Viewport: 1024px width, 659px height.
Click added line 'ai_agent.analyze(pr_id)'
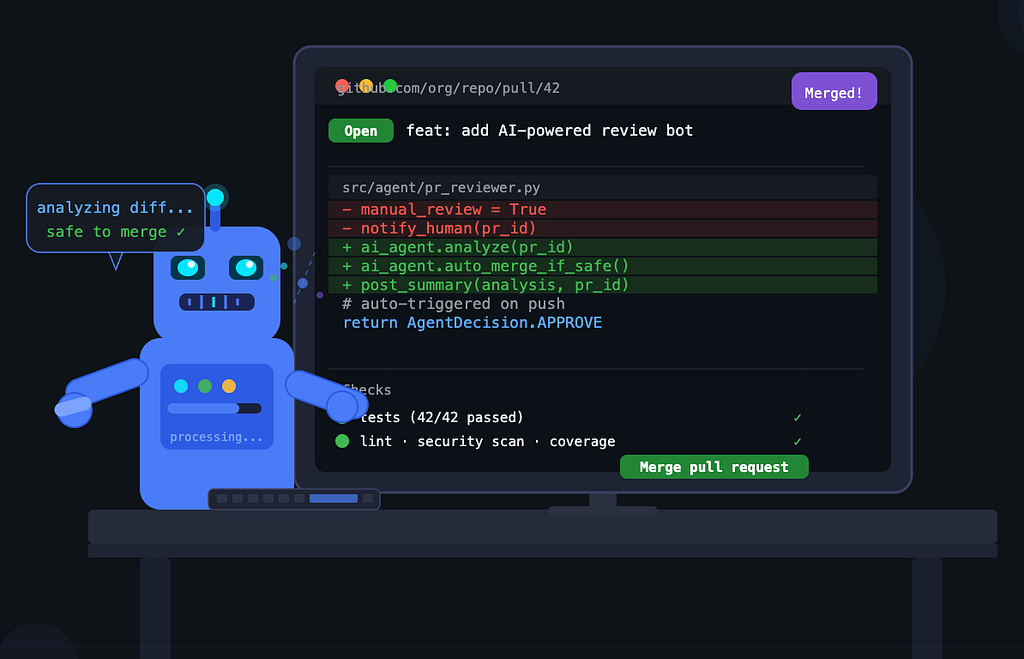602,247
